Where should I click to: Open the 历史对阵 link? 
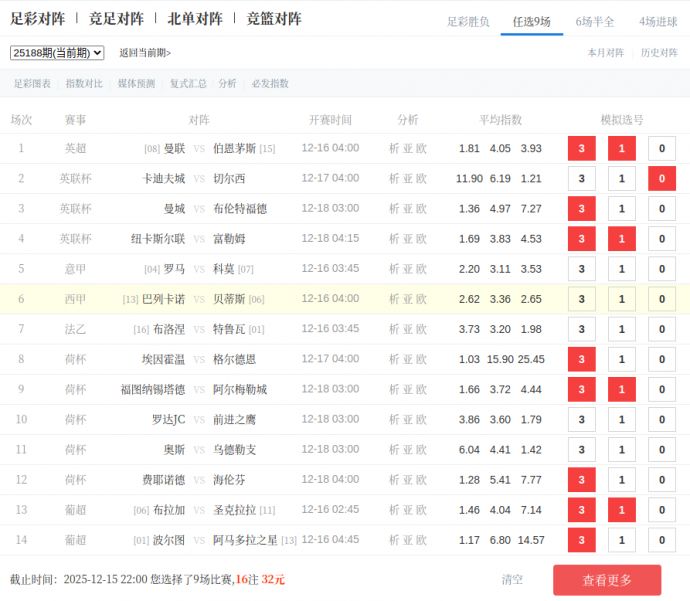click(x=659, y=53)
